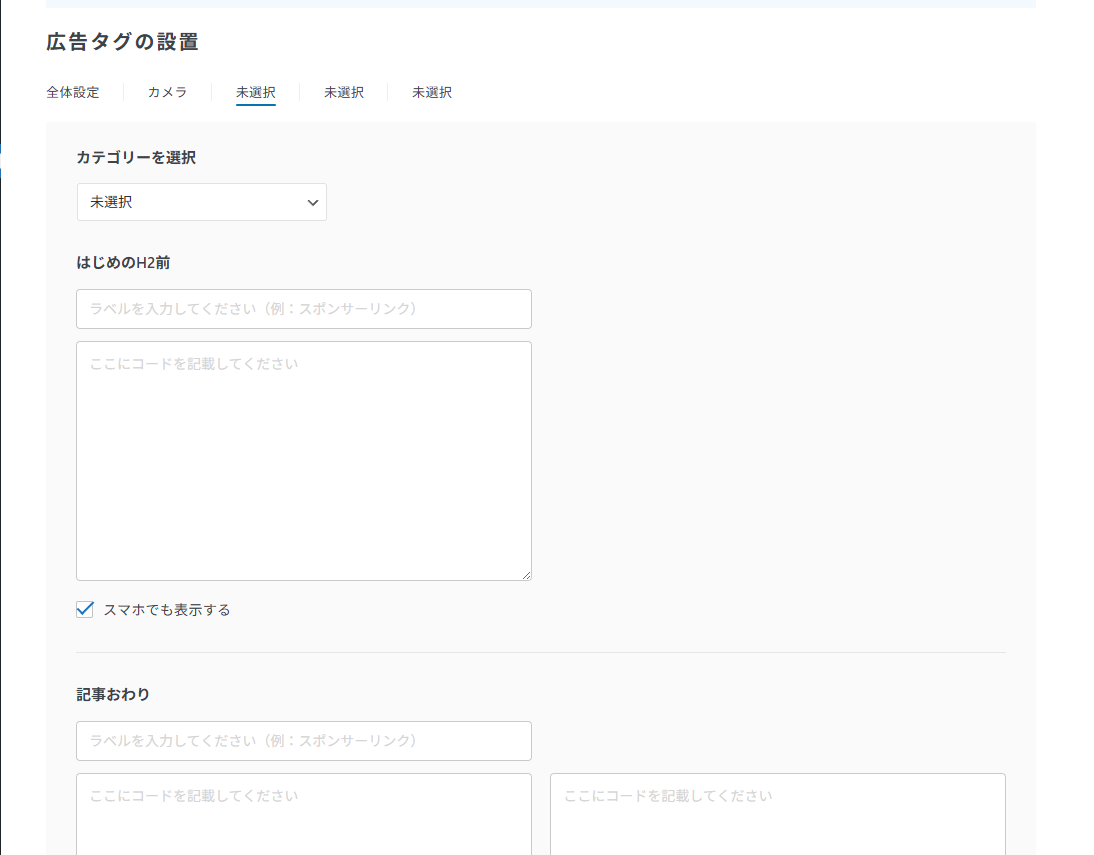Viewport: 1094px width, 855px height.
Task: Click the chevron arrow in category dropdown
Action: pyautogui.click(x=313, y=202)
